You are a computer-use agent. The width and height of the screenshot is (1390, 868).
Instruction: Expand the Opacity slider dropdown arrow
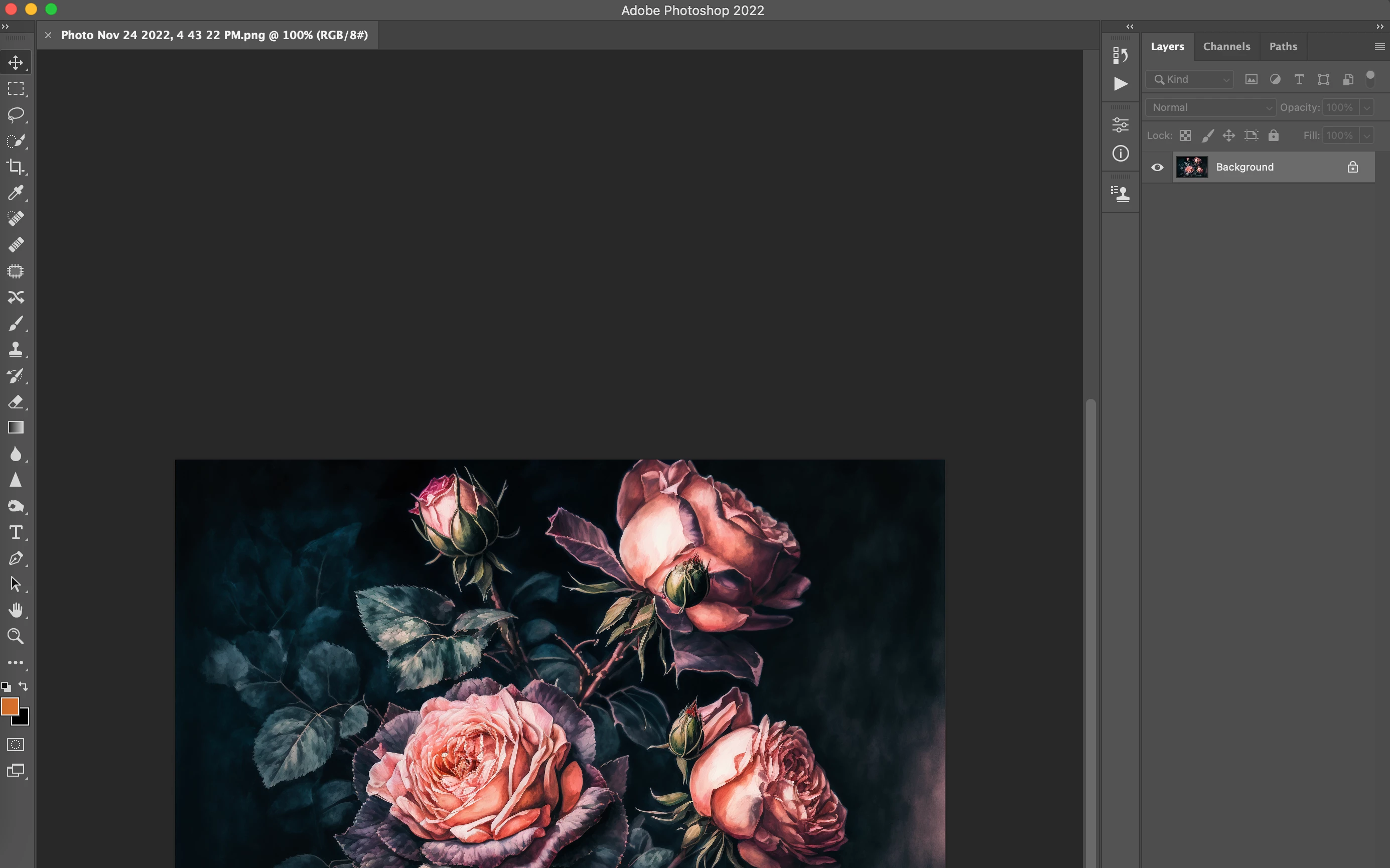coord(1366,107)
